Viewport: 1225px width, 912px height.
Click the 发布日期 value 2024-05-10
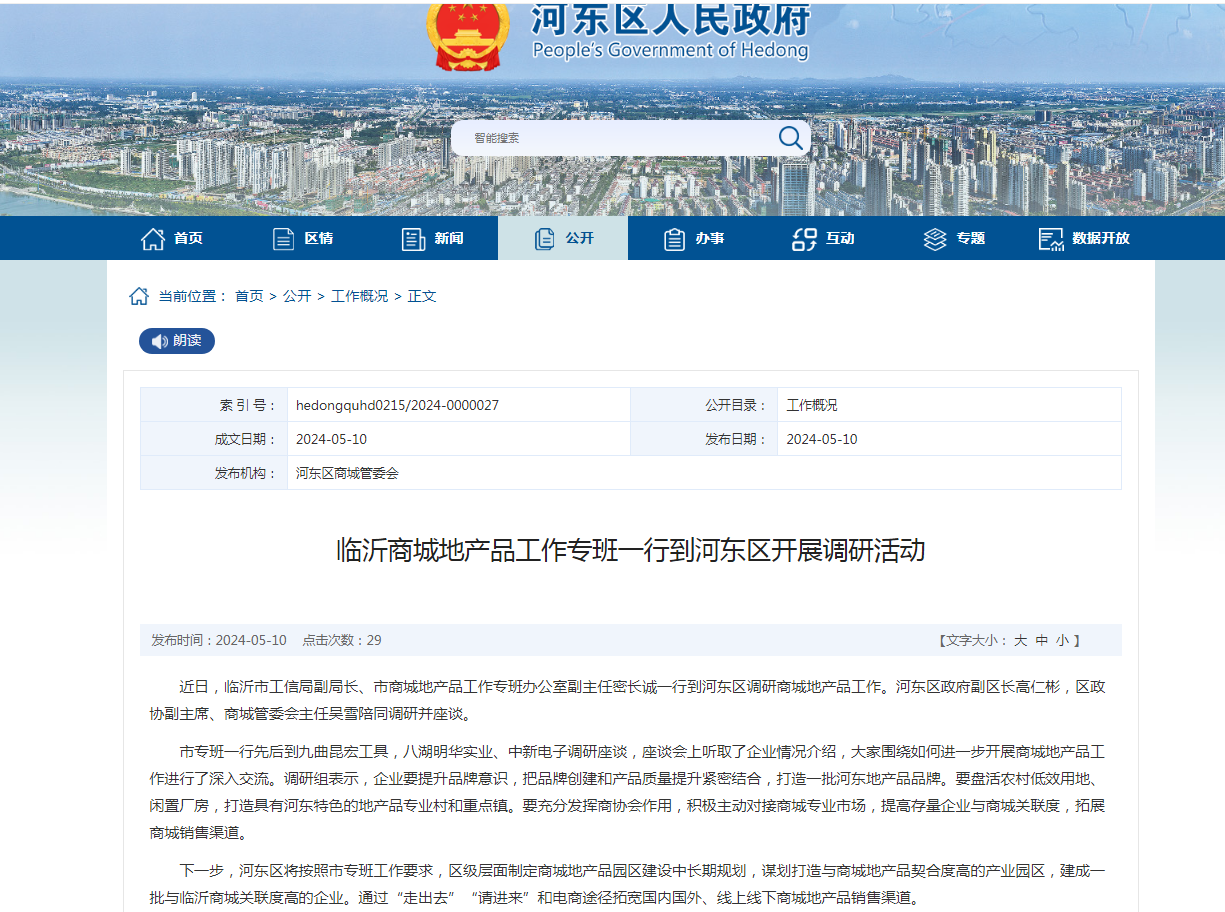[x=822, y=439]
